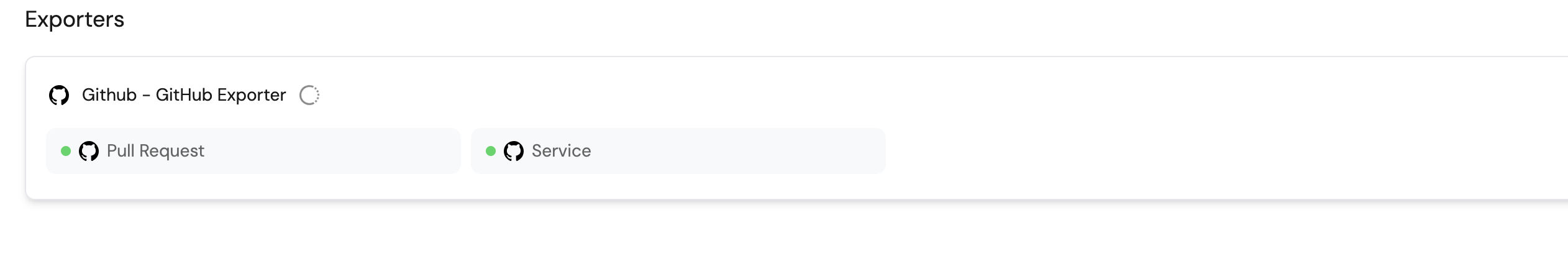Click the loading spinner next to GitHub Exporter
Screen dimensions: 1568x261
click(x=309, y=95)
